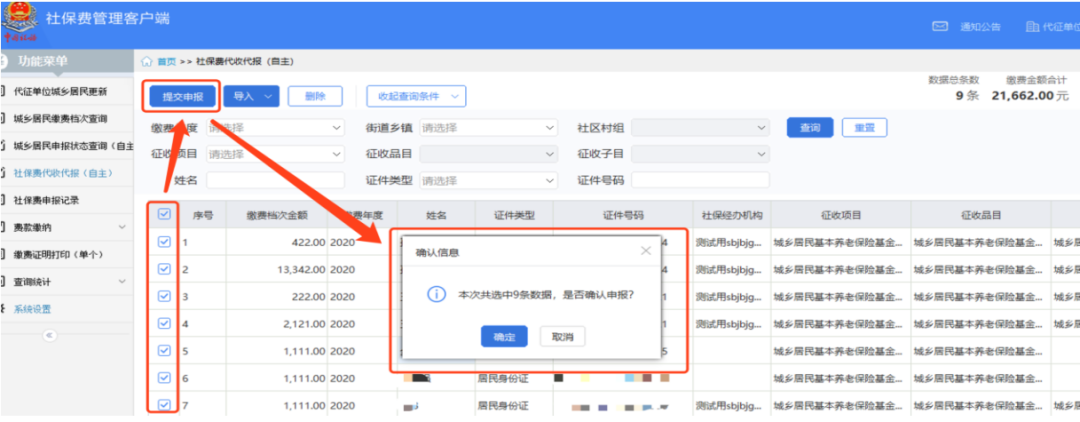This screenshot has height=422, width=1080.
Task: Click the 2,121.00 amount cell
Action: click(x=277, y=324)
